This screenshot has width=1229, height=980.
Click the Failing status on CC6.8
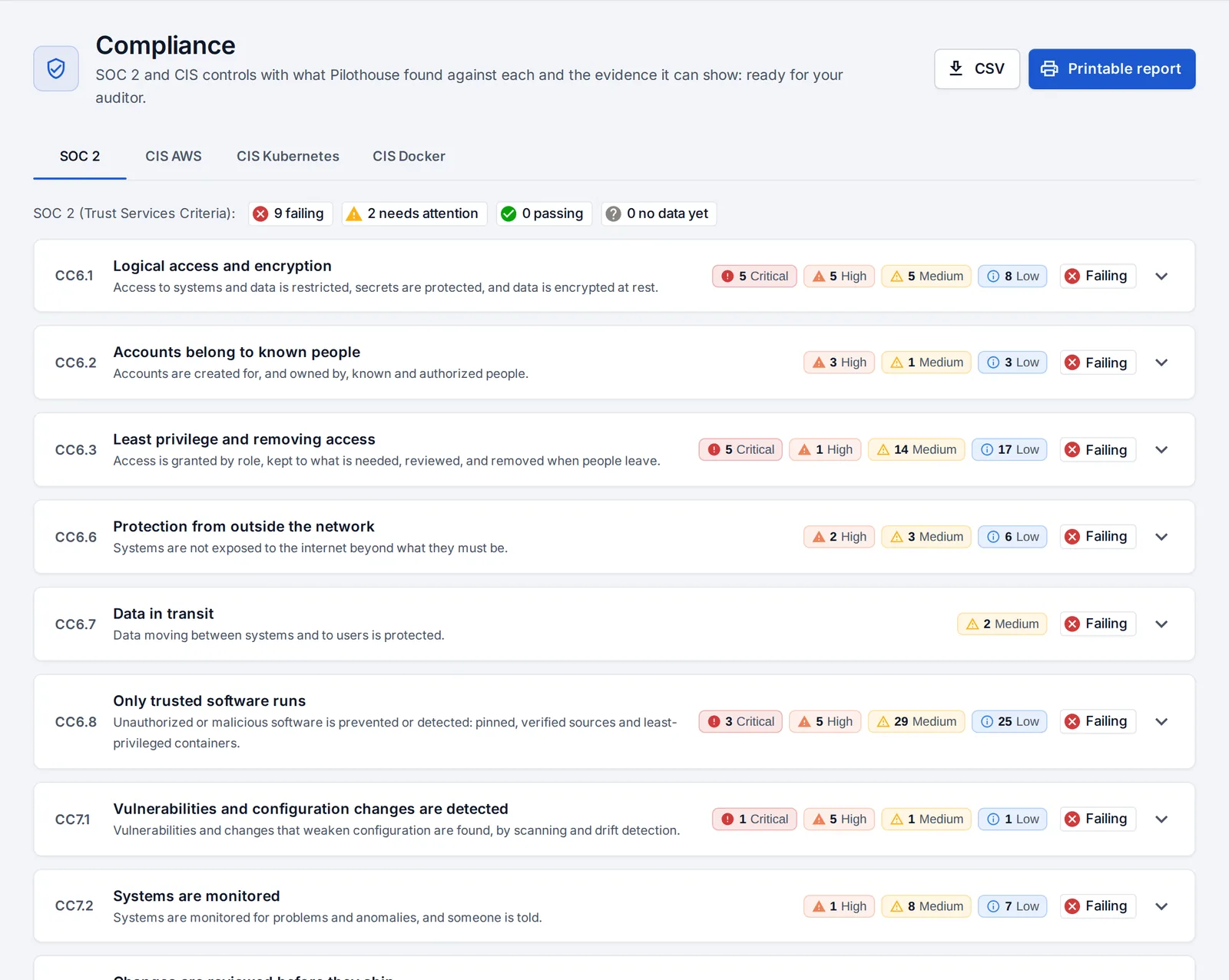[x=1098, y=722]
